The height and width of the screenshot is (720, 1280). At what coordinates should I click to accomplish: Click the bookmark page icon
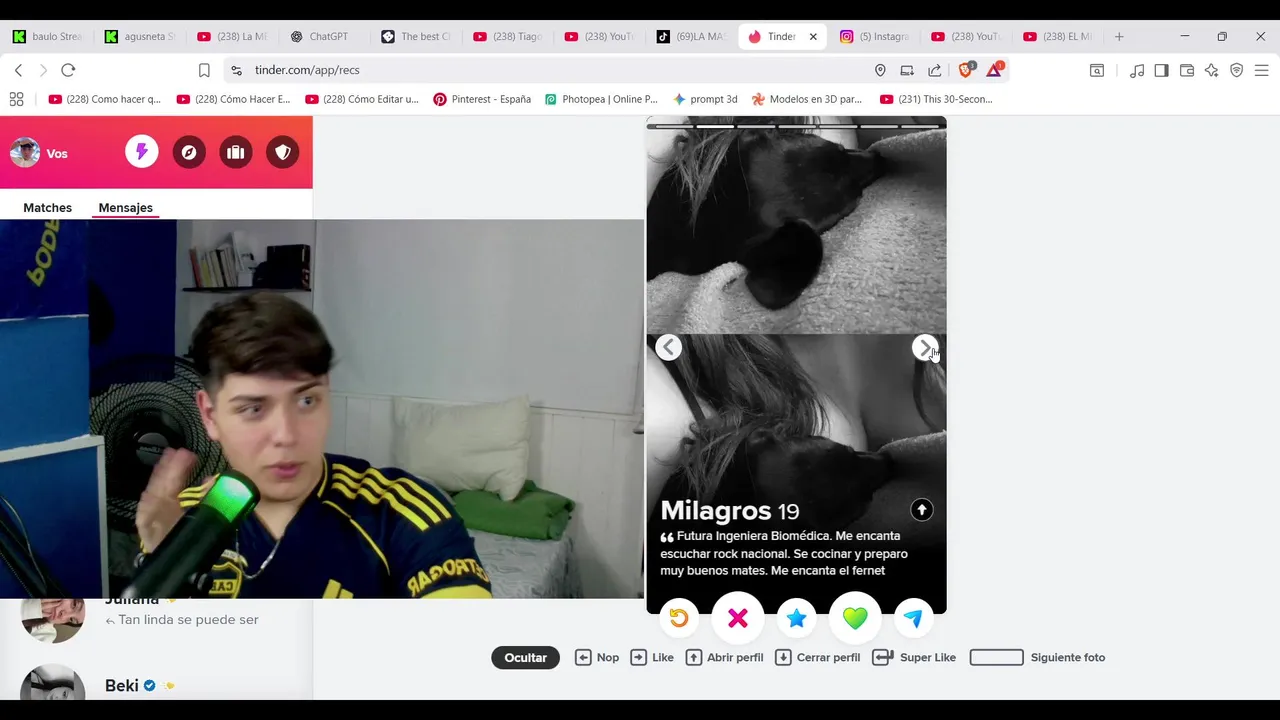[x=204, y=70]
